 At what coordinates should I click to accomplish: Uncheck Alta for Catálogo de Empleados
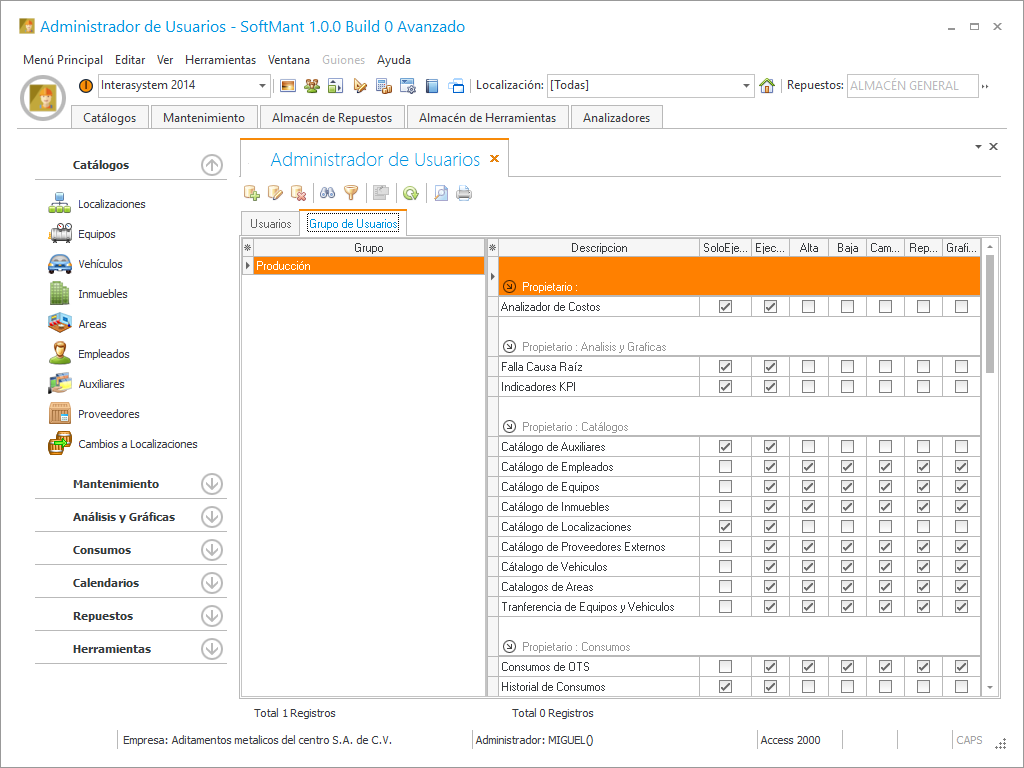coord(809,467)
